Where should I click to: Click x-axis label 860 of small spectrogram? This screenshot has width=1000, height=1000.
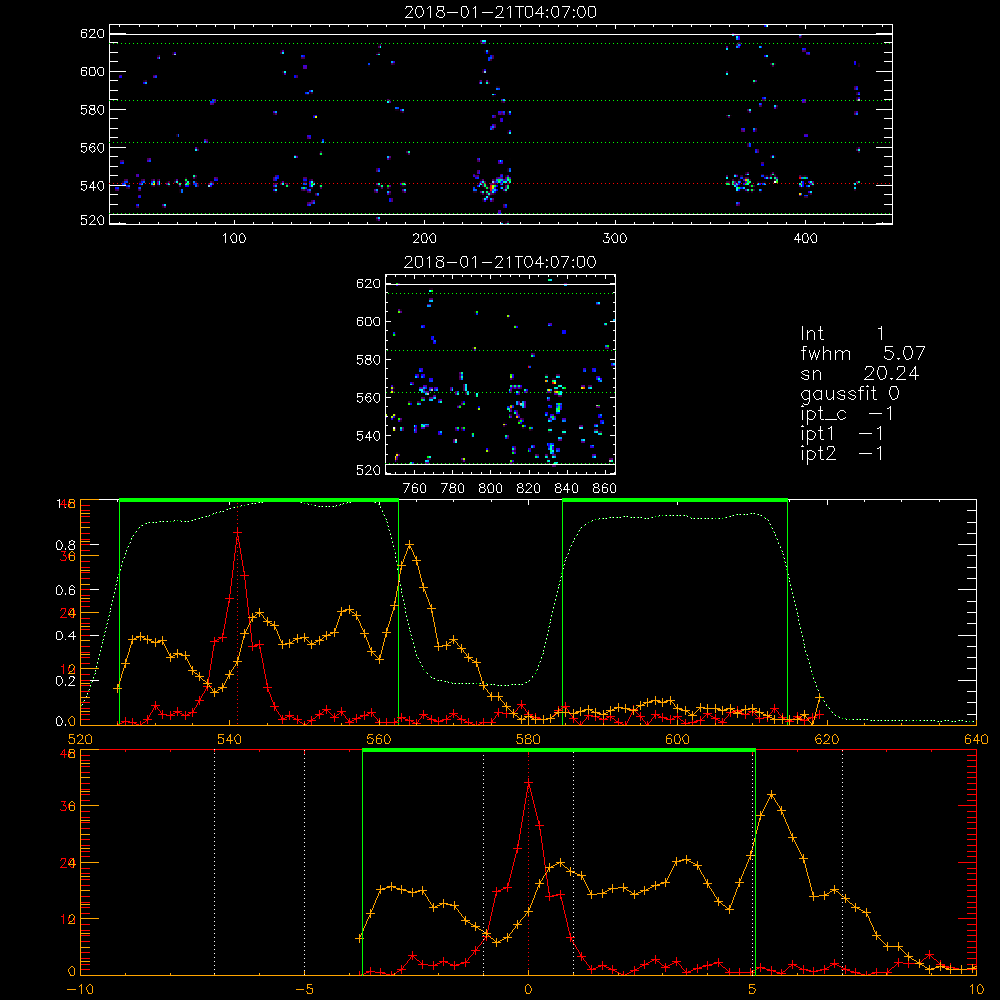click(605, 489)
